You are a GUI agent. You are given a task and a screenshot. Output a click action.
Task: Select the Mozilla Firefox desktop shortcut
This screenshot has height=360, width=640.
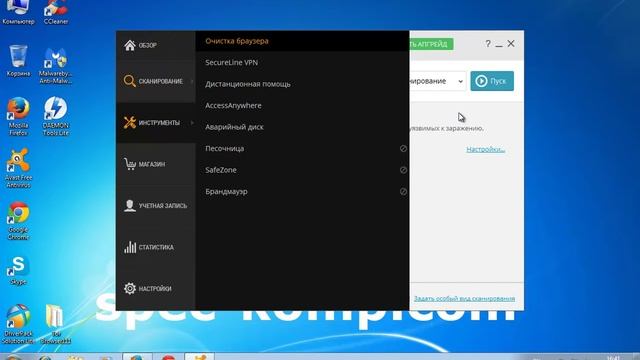18,116
